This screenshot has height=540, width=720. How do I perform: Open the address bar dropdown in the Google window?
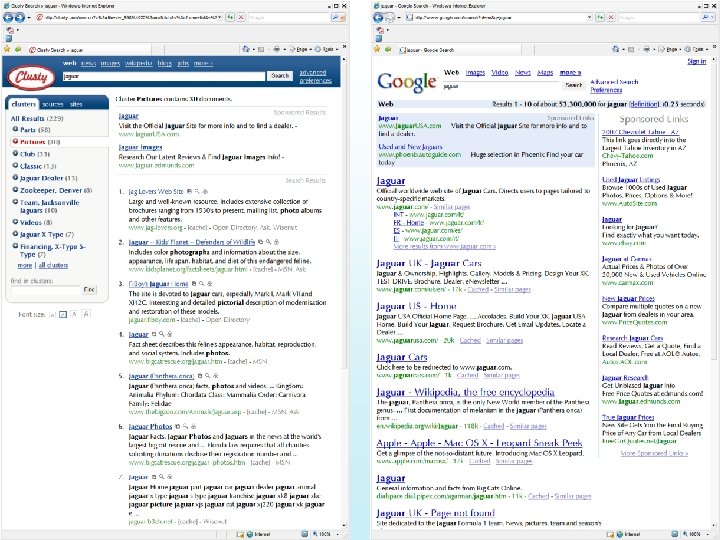590,17
